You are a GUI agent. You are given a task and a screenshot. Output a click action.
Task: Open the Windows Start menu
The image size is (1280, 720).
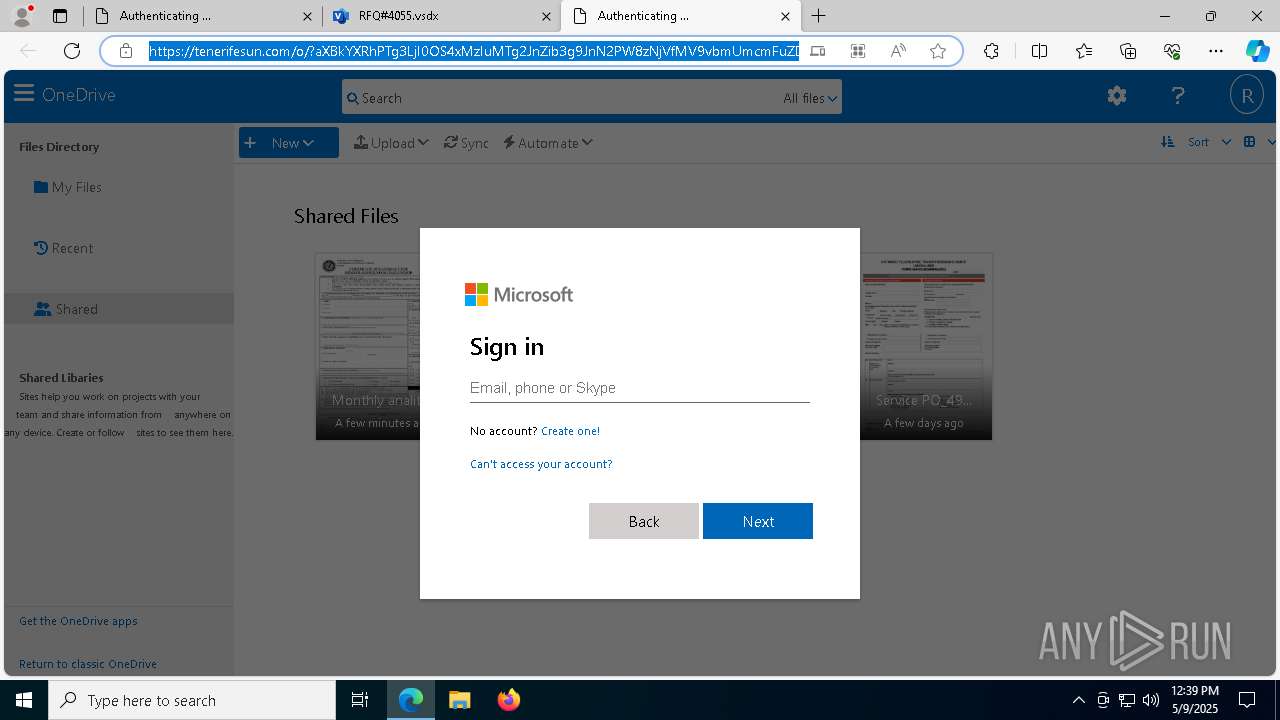[x=24, y=700]
